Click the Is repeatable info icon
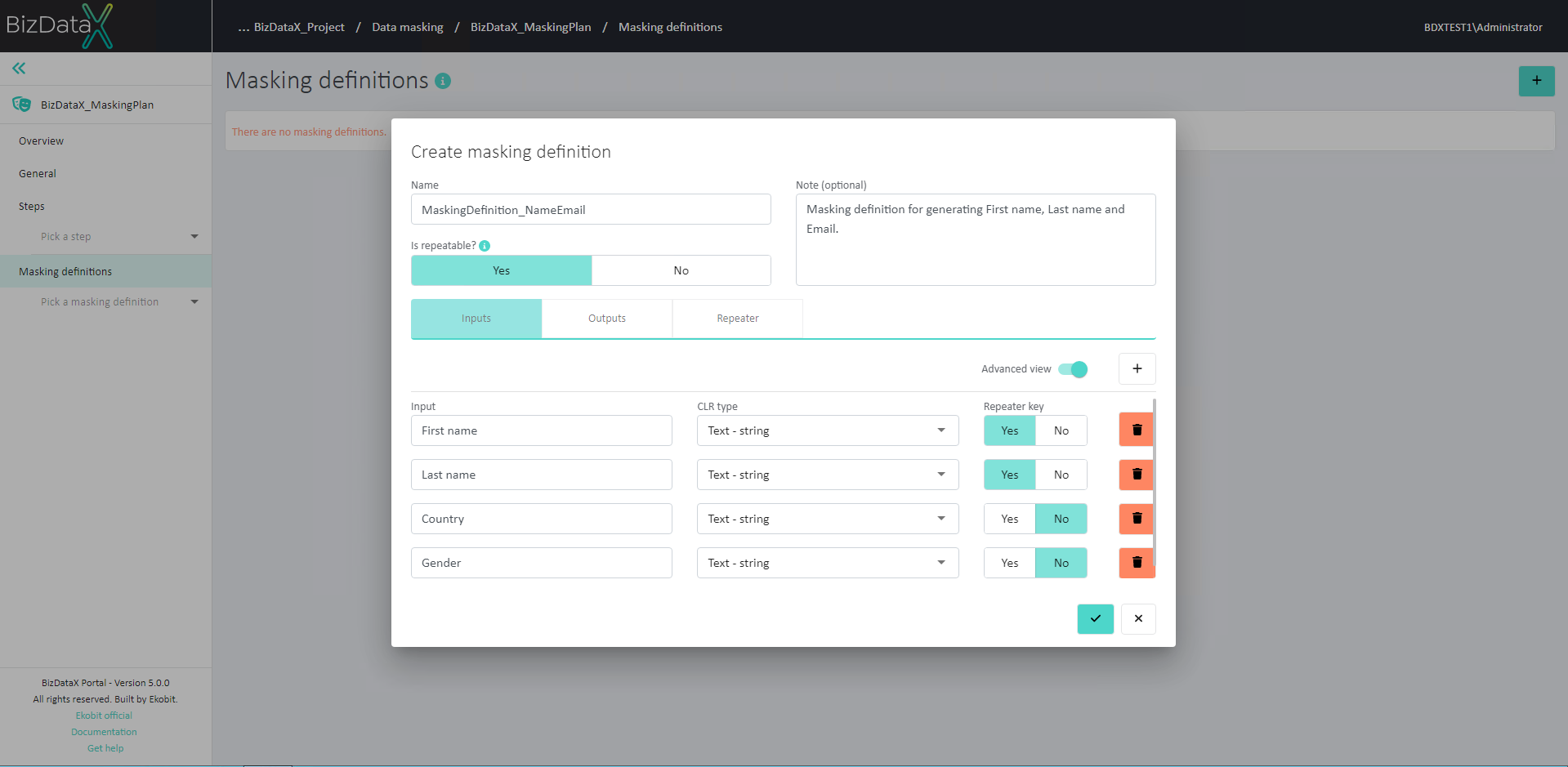The image size is (1568, 767). coord(485,246)
